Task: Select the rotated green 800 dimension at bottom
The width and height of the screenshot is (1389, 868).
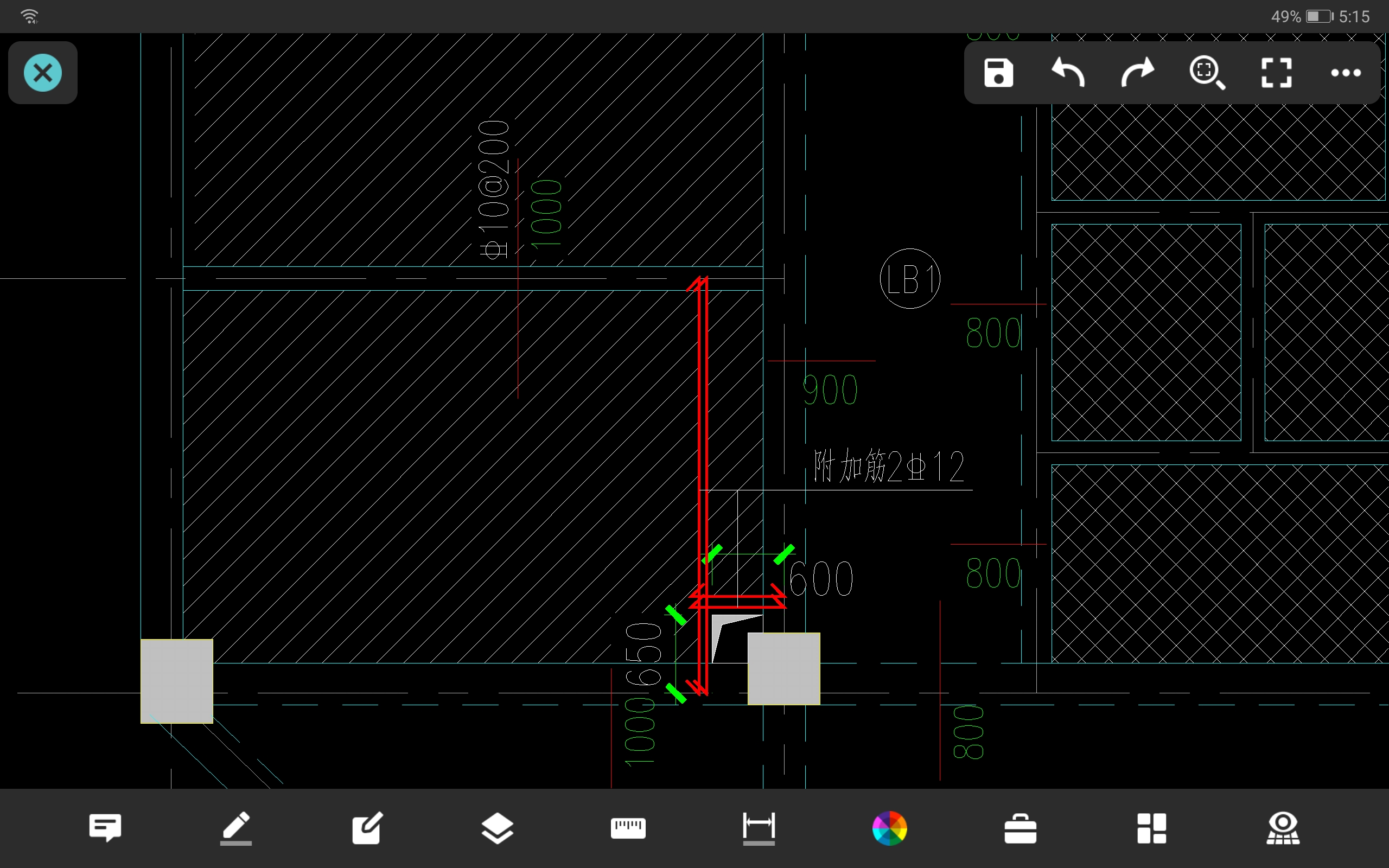Action: [969, 732]
